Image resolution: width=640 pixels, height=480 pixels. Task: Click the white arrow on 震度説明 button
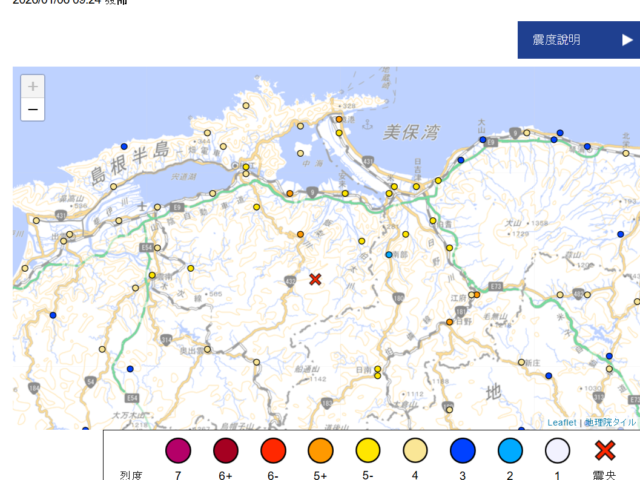coord(627,40)
